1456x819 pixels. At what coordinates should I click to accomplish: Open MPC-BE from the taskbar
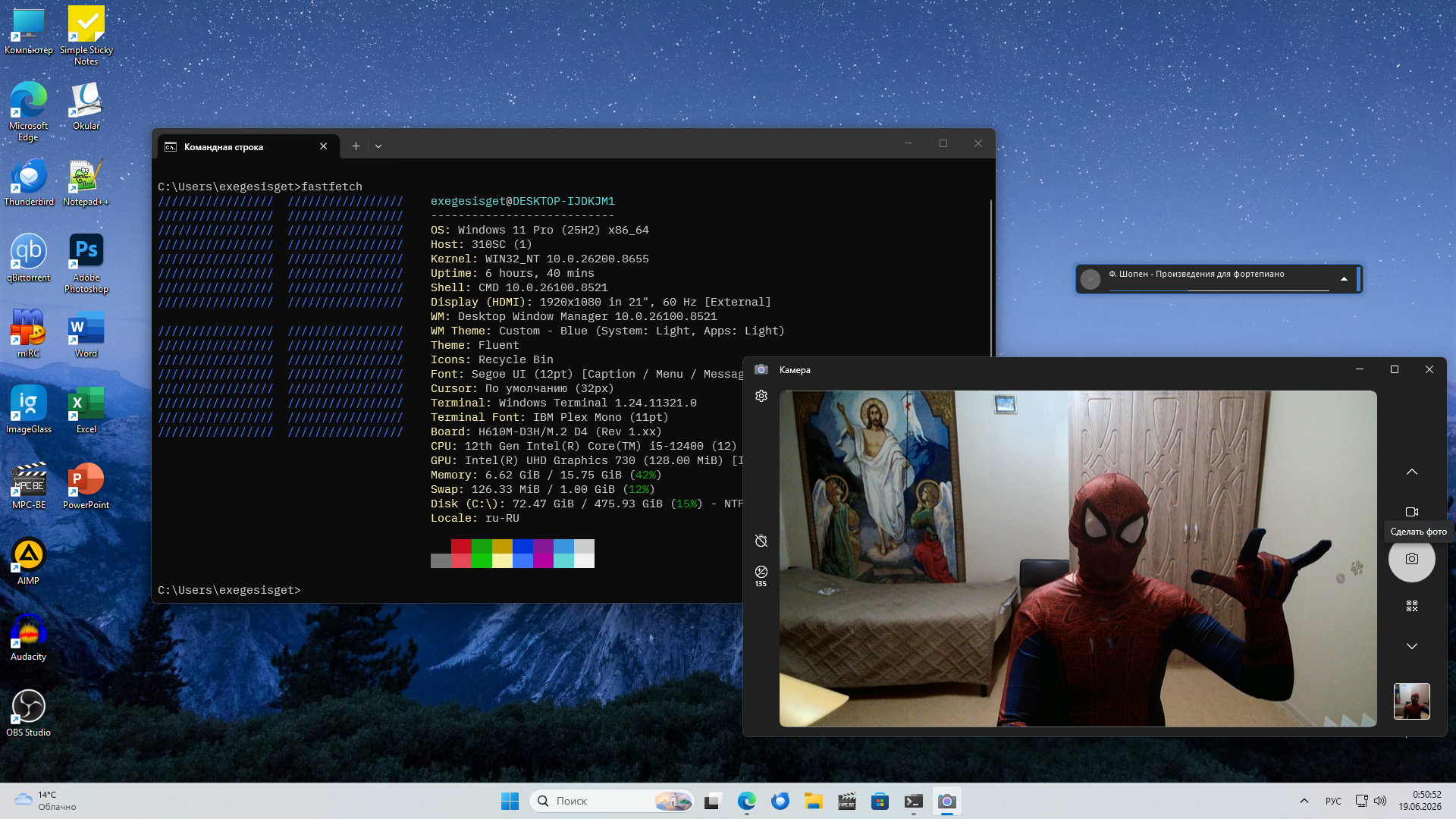pyautogui.click(x=847, y=801)
